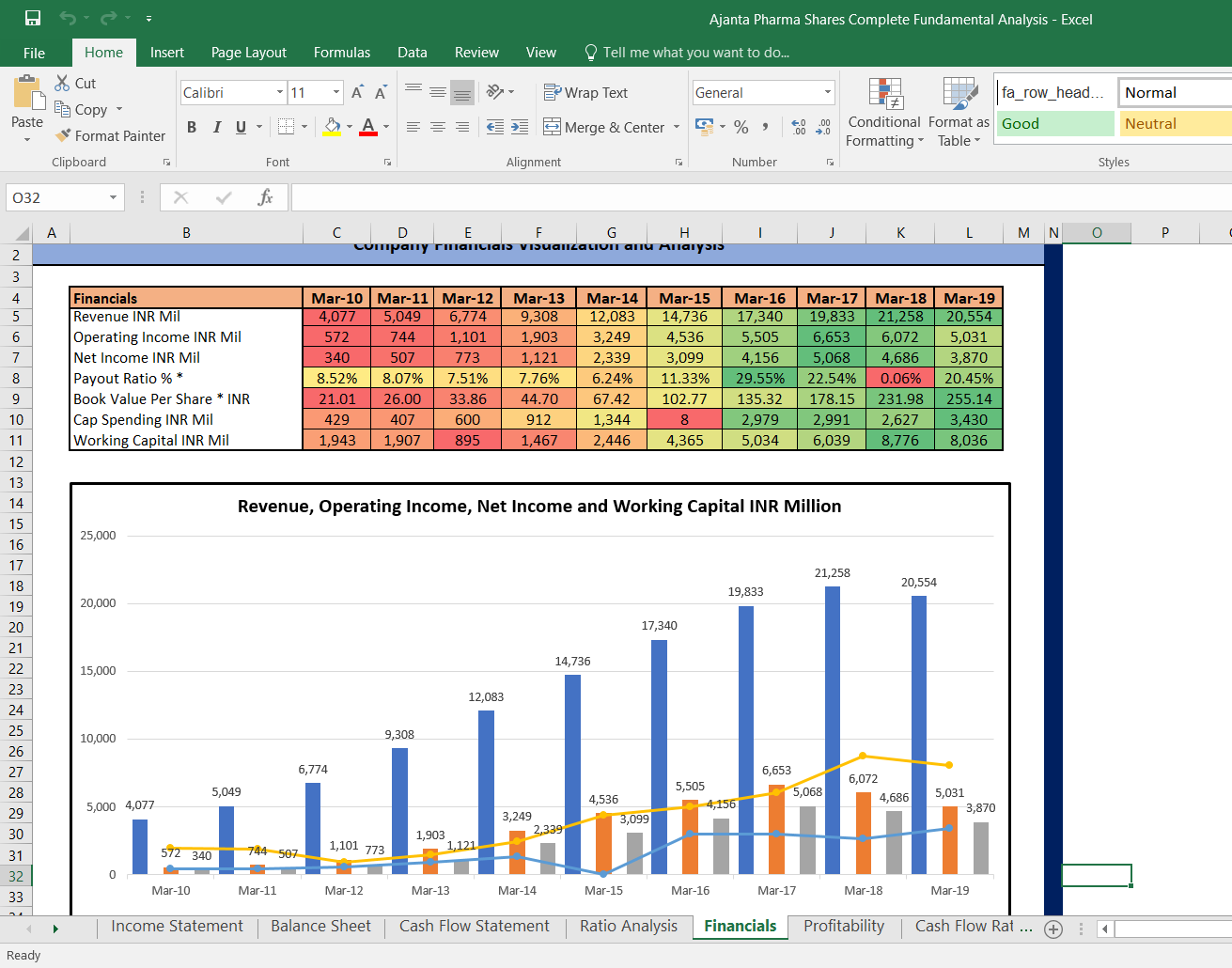Select the fa_row_head cell style

pyautogui.click(x=1054, y=92)
